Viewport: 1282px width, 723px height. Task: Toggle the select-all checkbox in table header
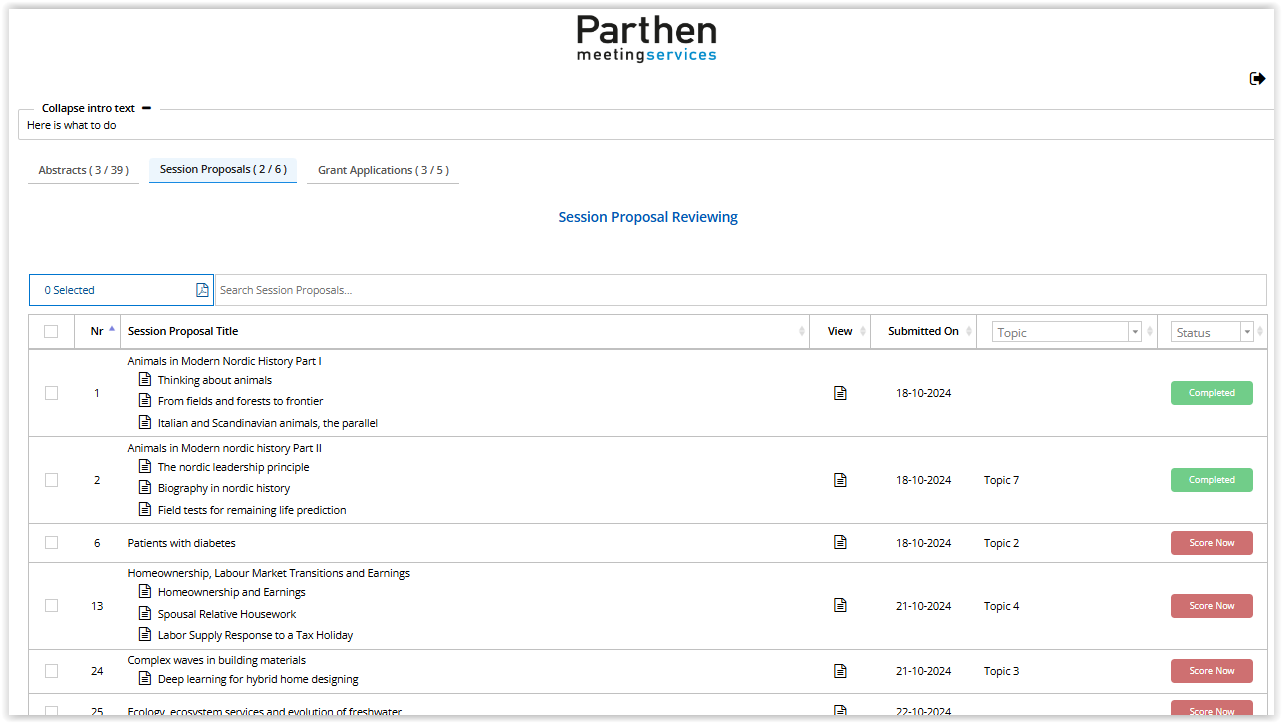pos(51,332)
